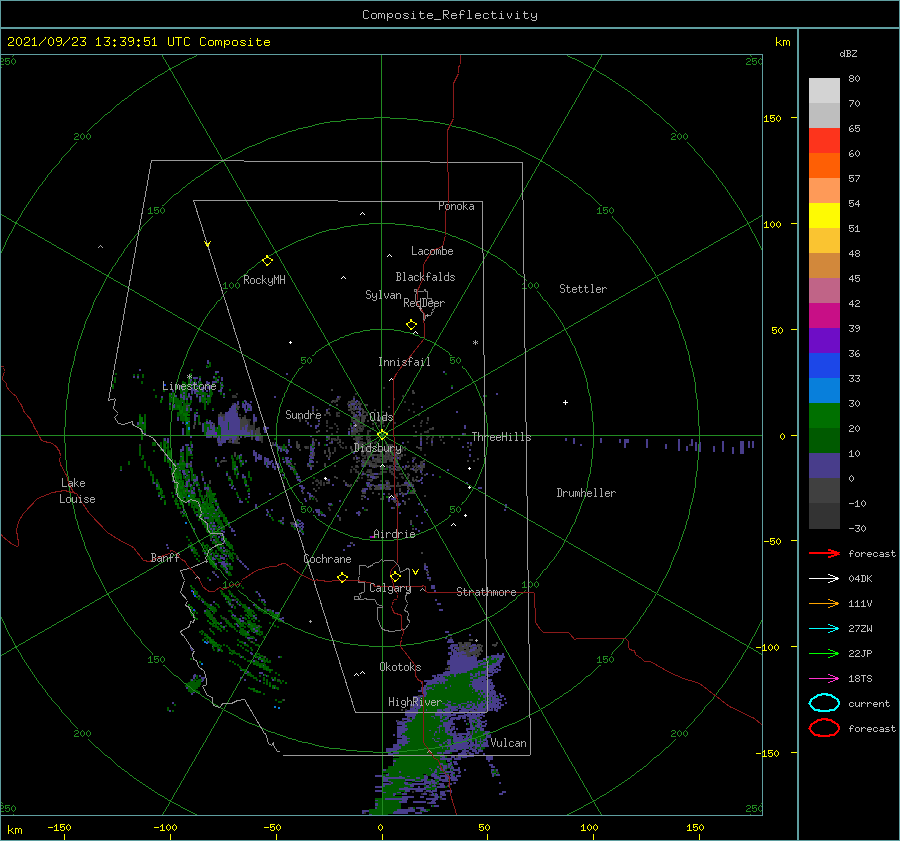Click the red 65 dBZ legend swatch
900x841 pixels.
(824, 141)
